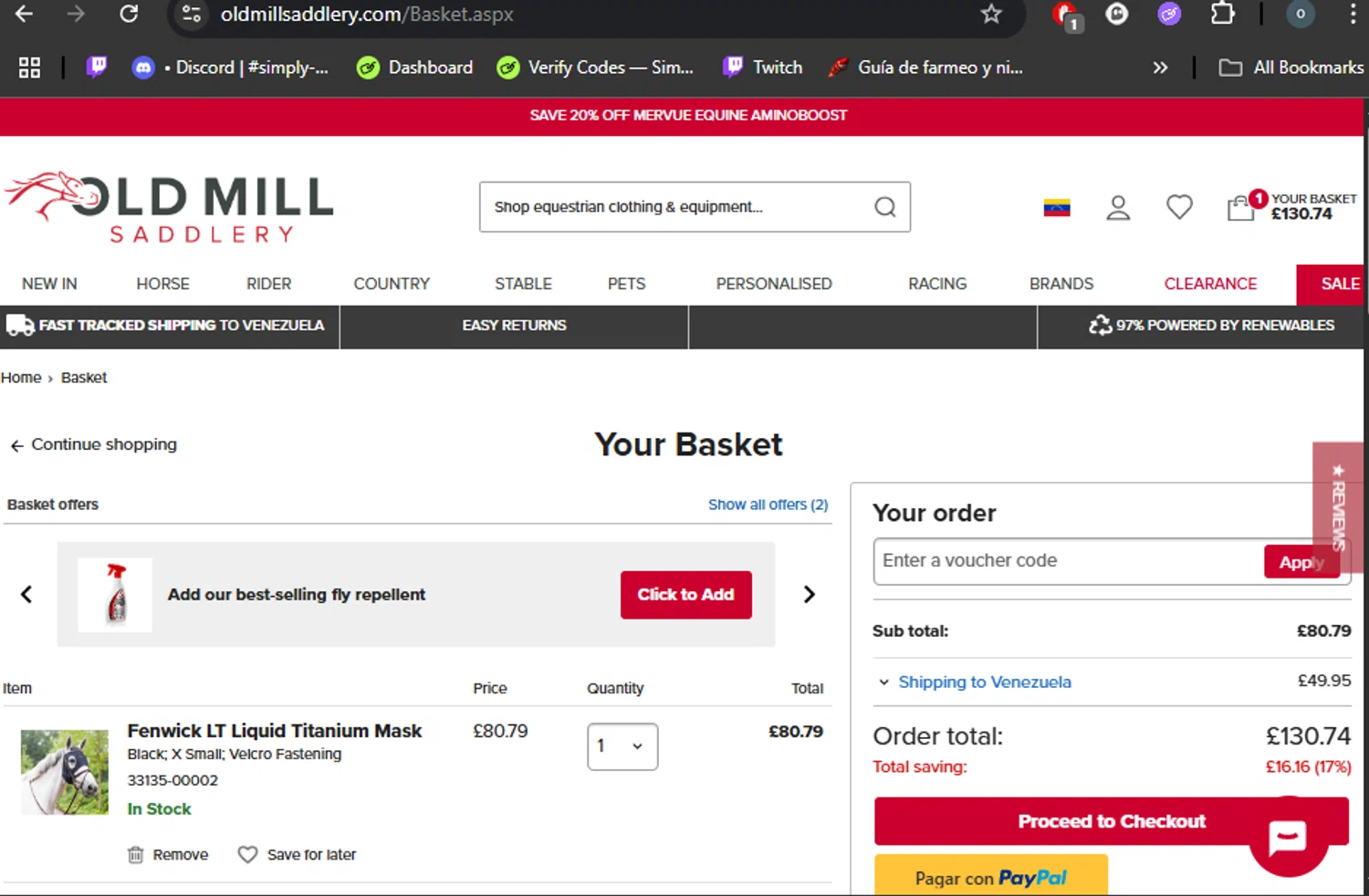Open the RIDER menu
This screenshot has width=1369, height=896.
pos(268,284)
